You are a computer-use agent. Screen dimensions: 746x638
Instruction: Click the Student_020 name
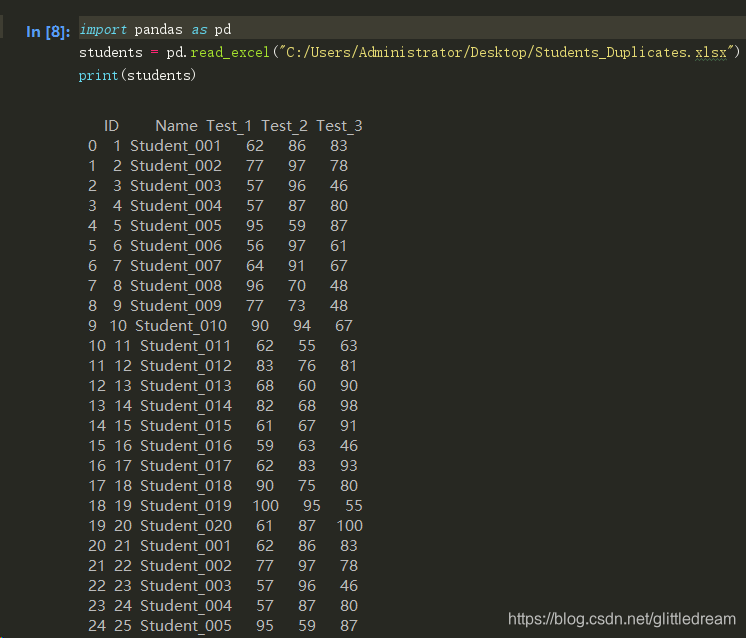click(186, 525)
